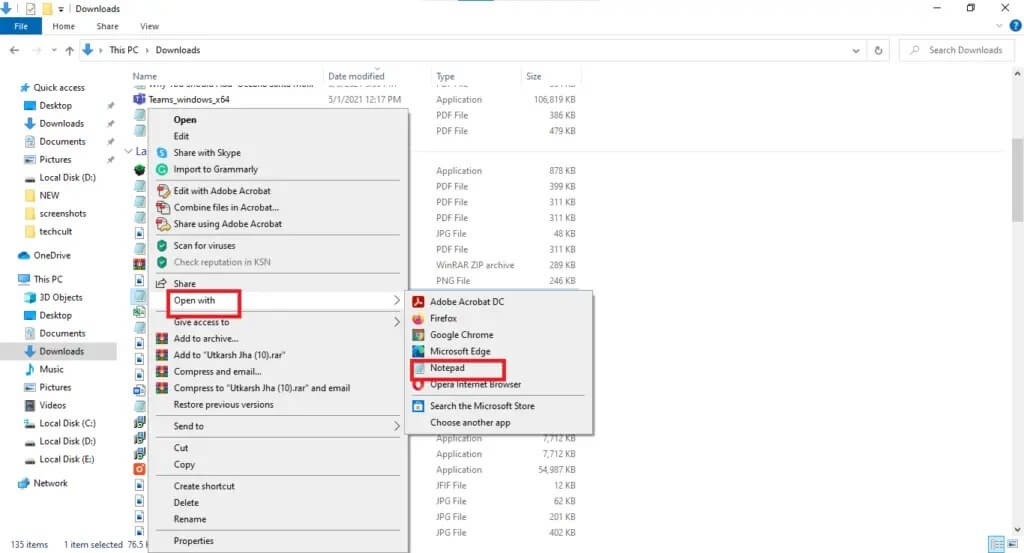Click the Music note icon in the sidebar
Image resolution: width=1024 pixels, height=553 pixels.
click(x=29, y=370)
